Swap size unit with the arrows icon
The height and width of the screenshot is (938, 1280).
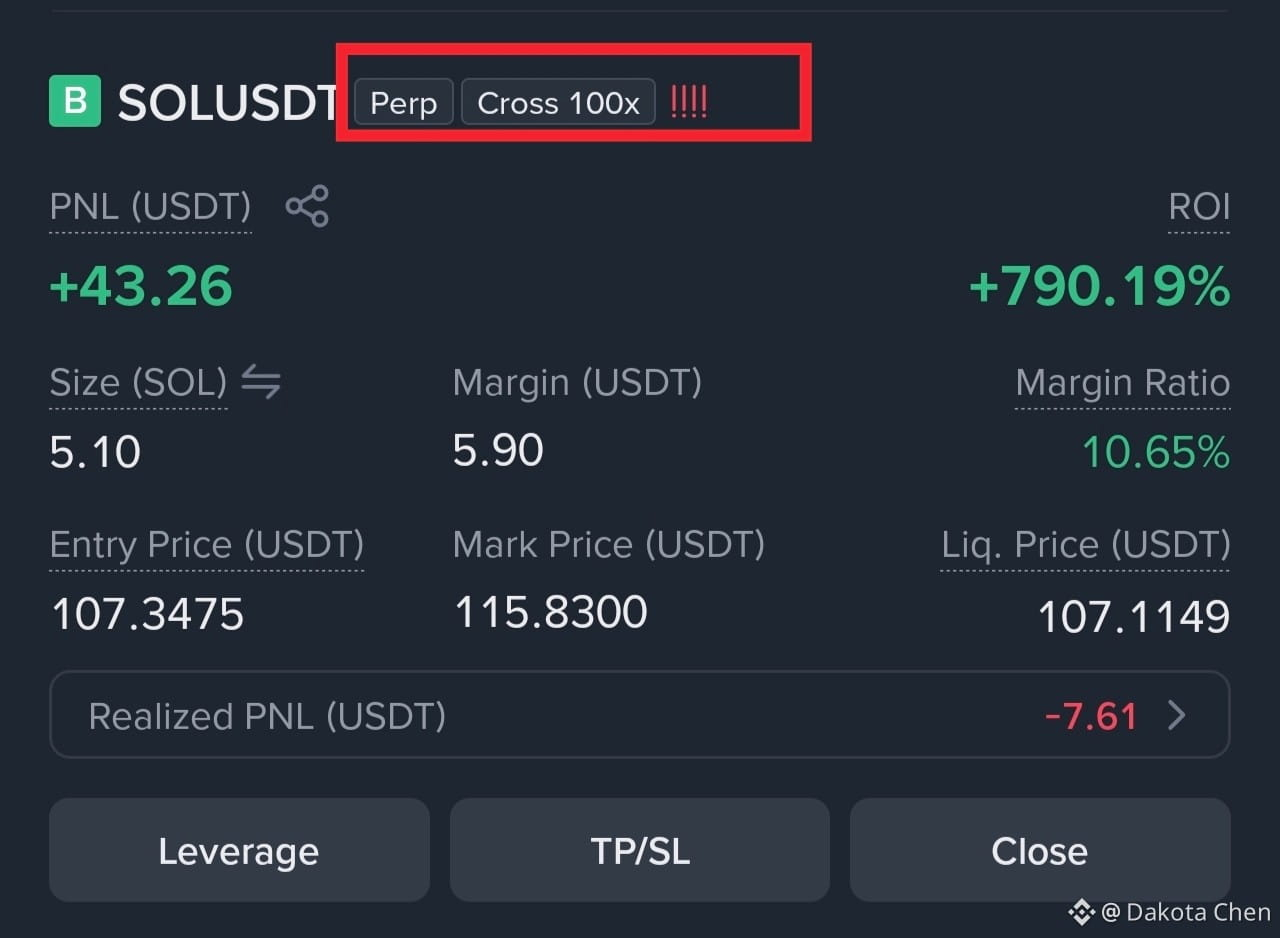point(261,382)
